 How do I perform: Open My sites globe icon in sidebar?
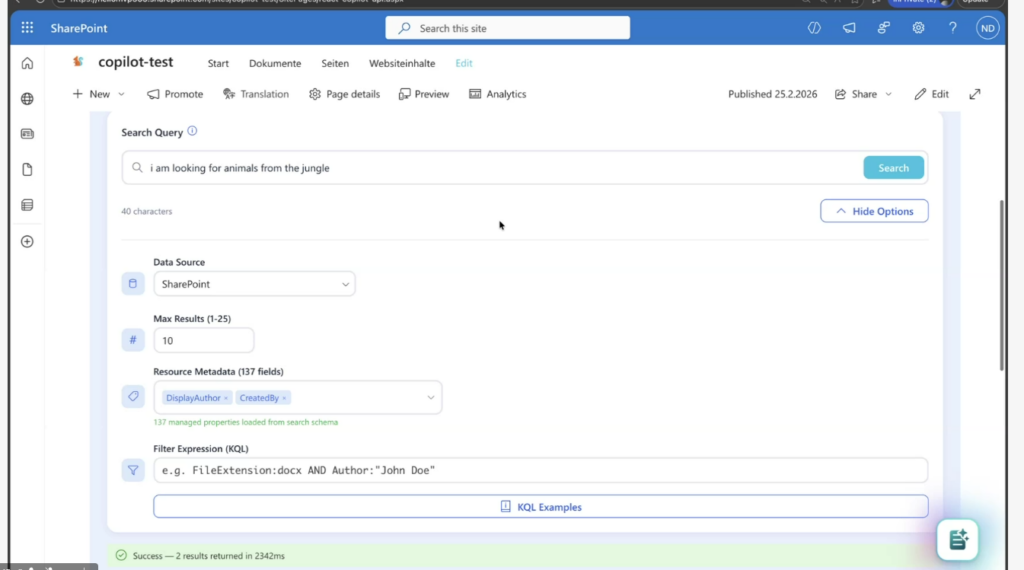[27, 99]
